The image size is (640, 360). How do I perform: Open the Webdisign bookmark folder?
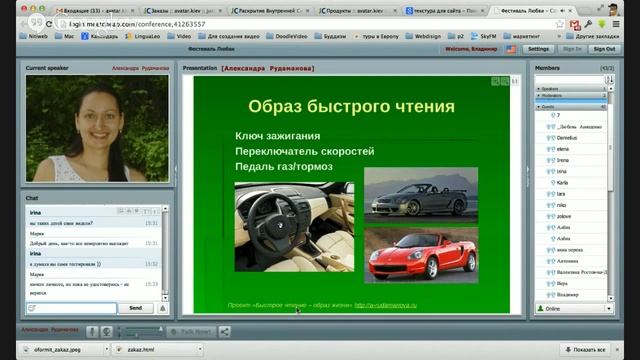pos(423,36)
